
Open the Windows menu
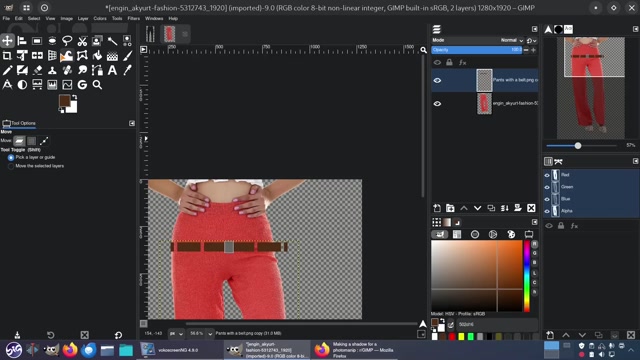click(154, 18)
